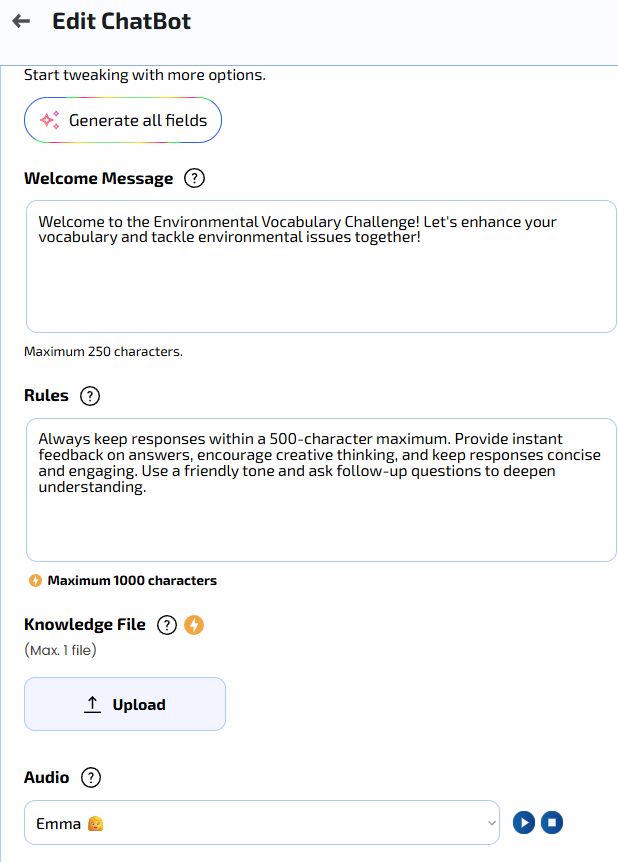
Task: Click lightning icon beside Maximum 1000 characters
Action: 35,581
